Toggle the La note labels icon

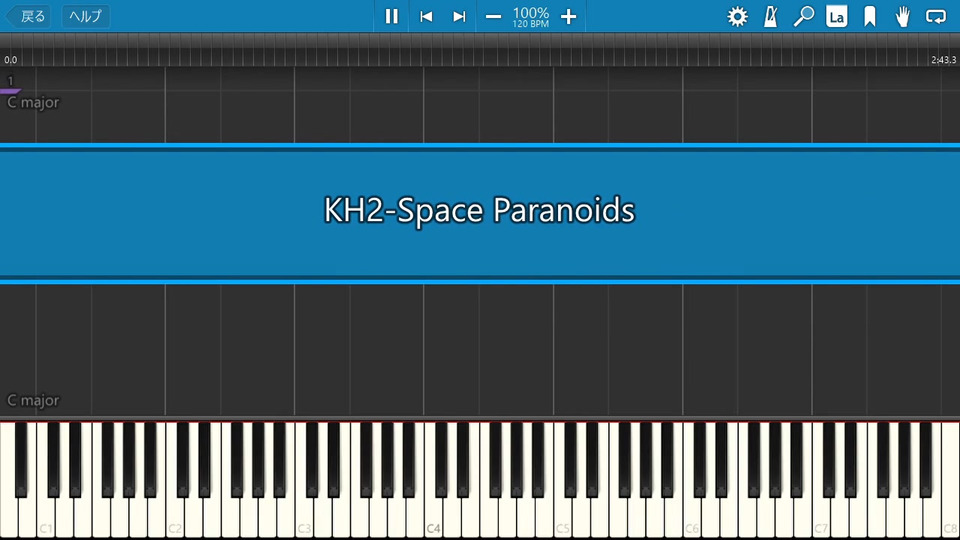point(836,17)
